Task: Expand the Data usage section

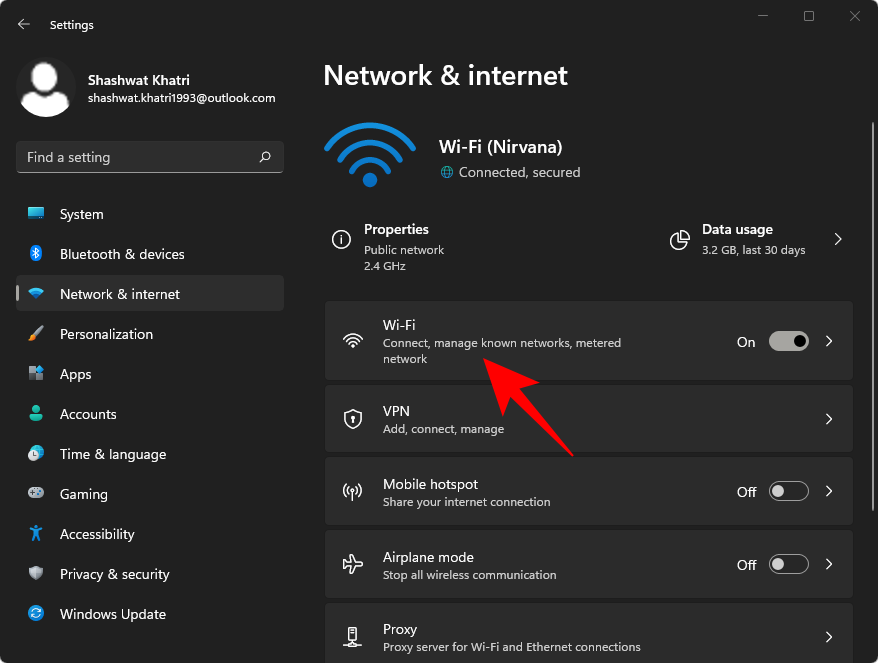Action: [x=838, y=239]
